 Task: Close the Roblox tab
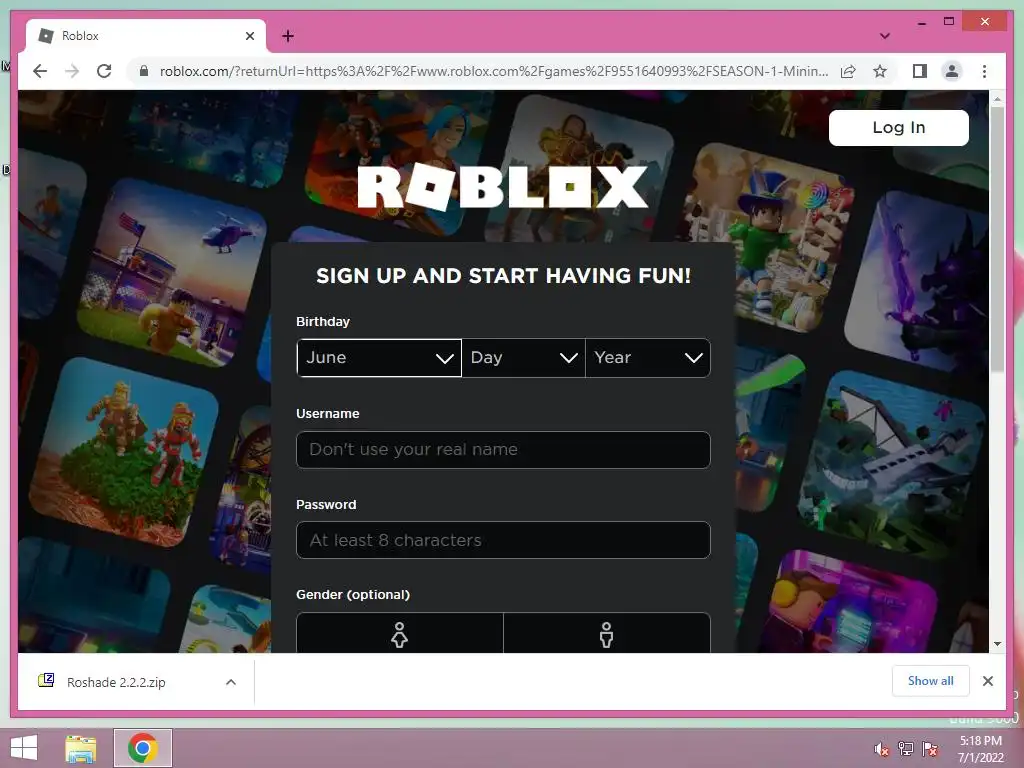click(249, 36)
